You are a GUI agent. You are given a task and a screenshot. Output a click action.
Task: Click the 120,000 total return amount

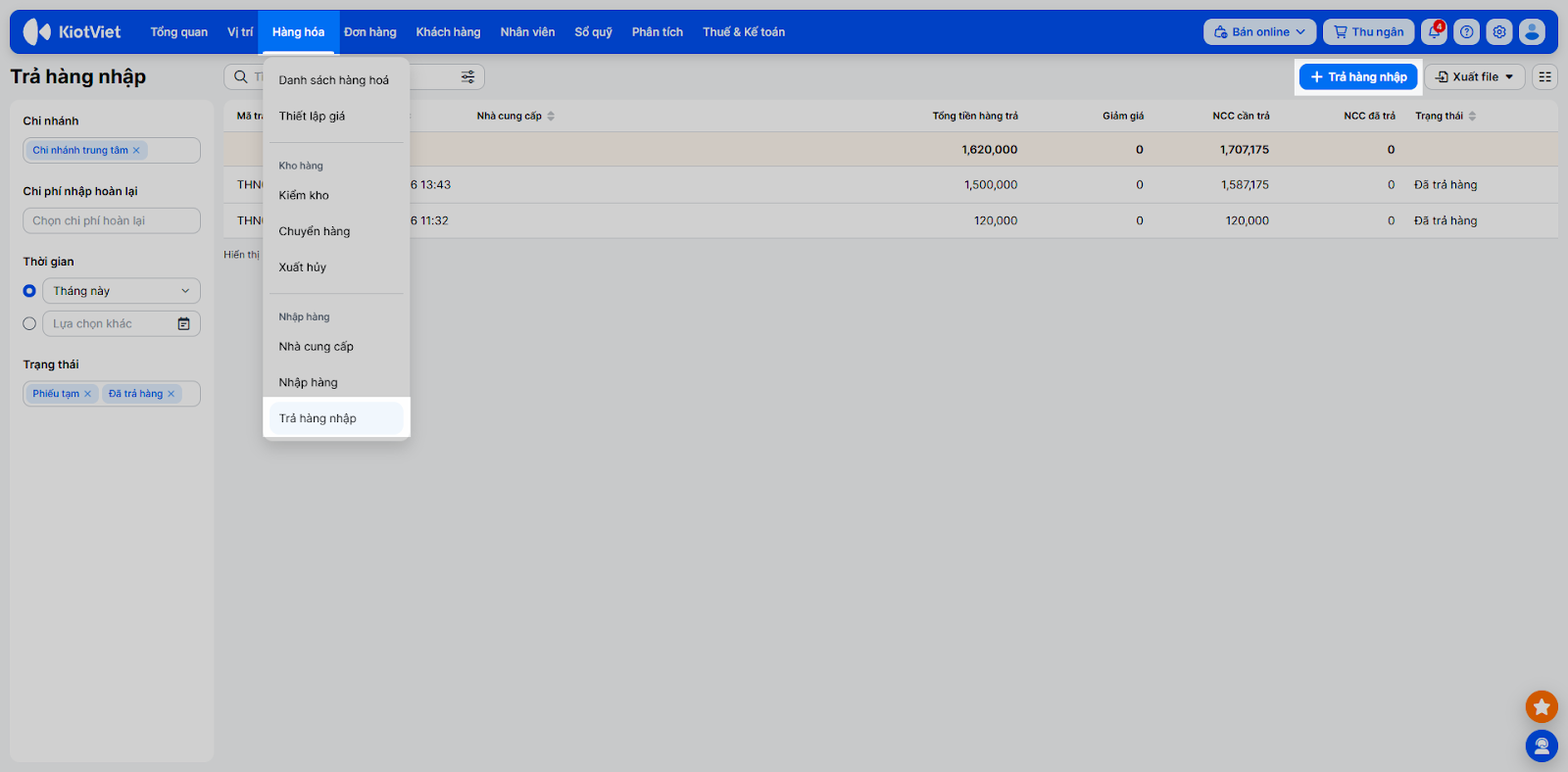point(996,220)
